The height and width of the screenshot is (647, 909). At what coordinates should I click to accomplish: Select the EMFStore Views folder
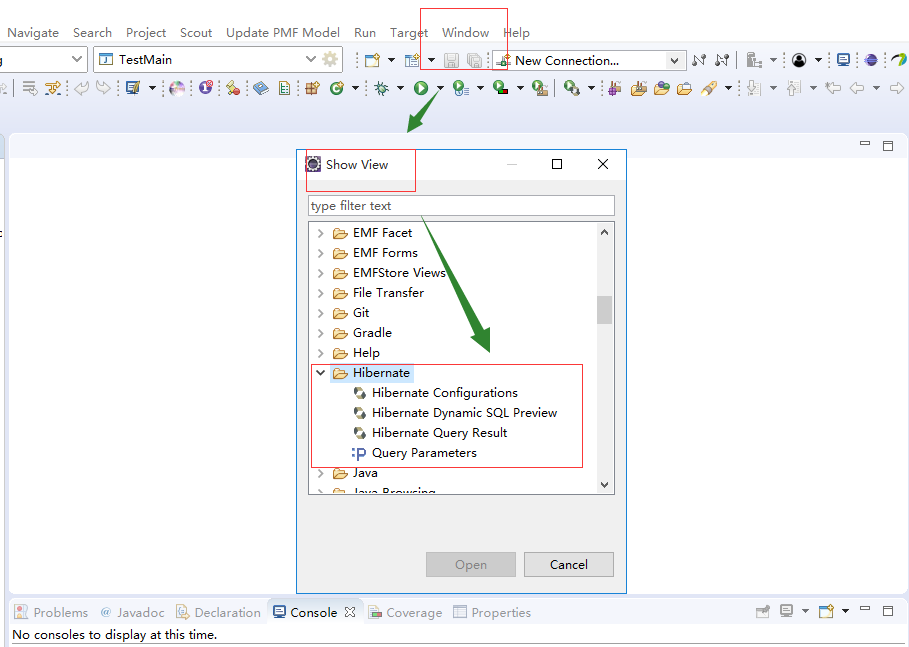[399, 273]
